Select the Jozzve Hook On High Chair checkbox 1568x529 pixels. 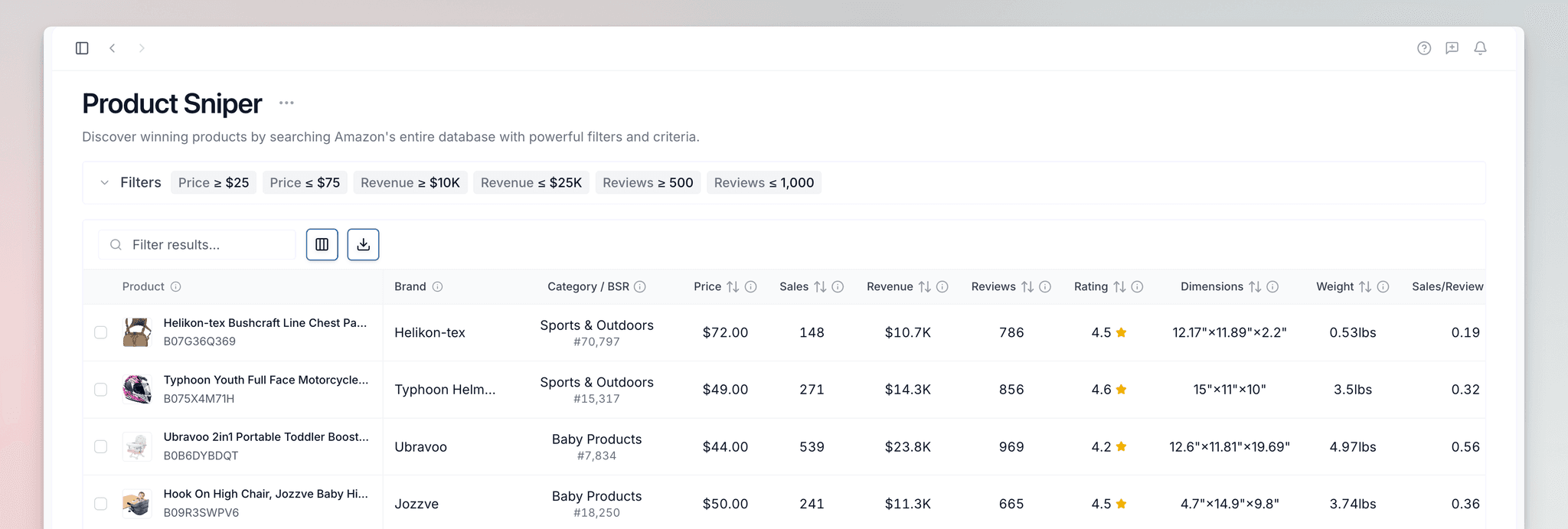pyautogui.click(x=100, y=504)
